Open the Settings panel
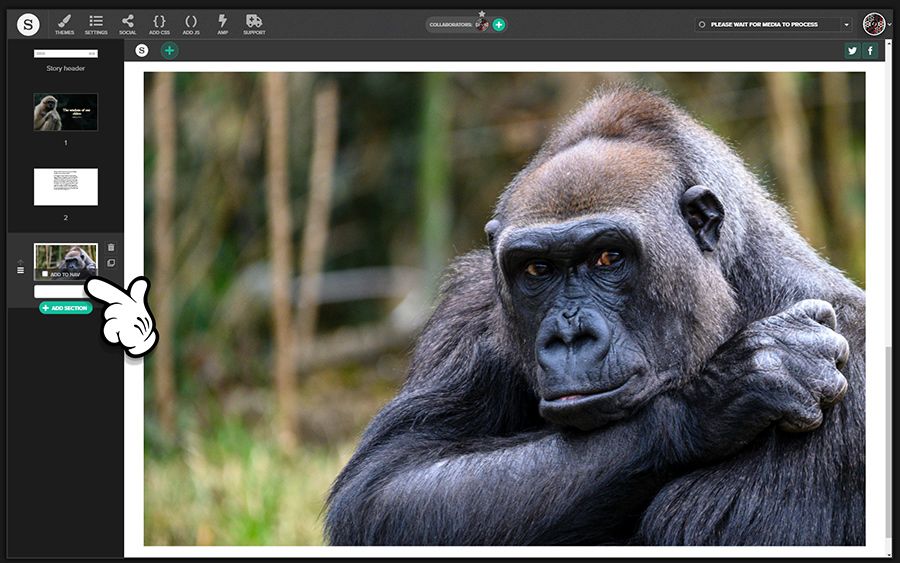Viewport: 900px width, 563px height. pyautogui.click(x=96, y=25)
